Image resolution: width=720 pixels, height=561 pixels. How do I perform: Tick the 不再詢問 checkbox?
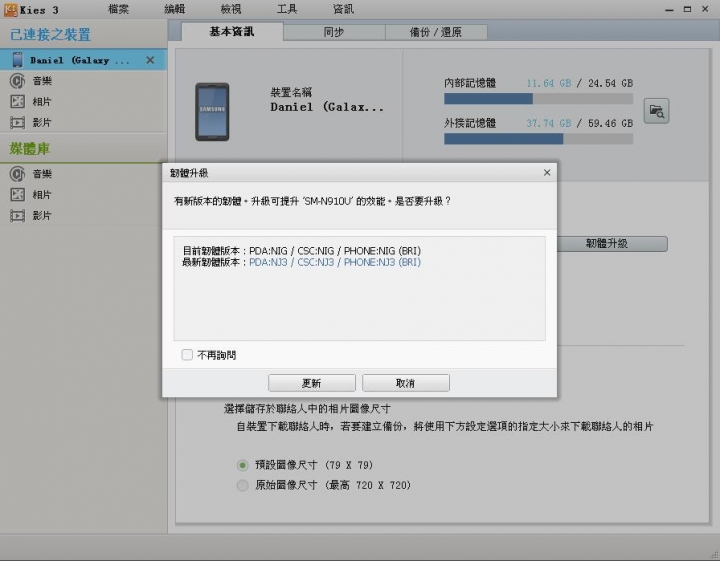[x=187, y=354]
